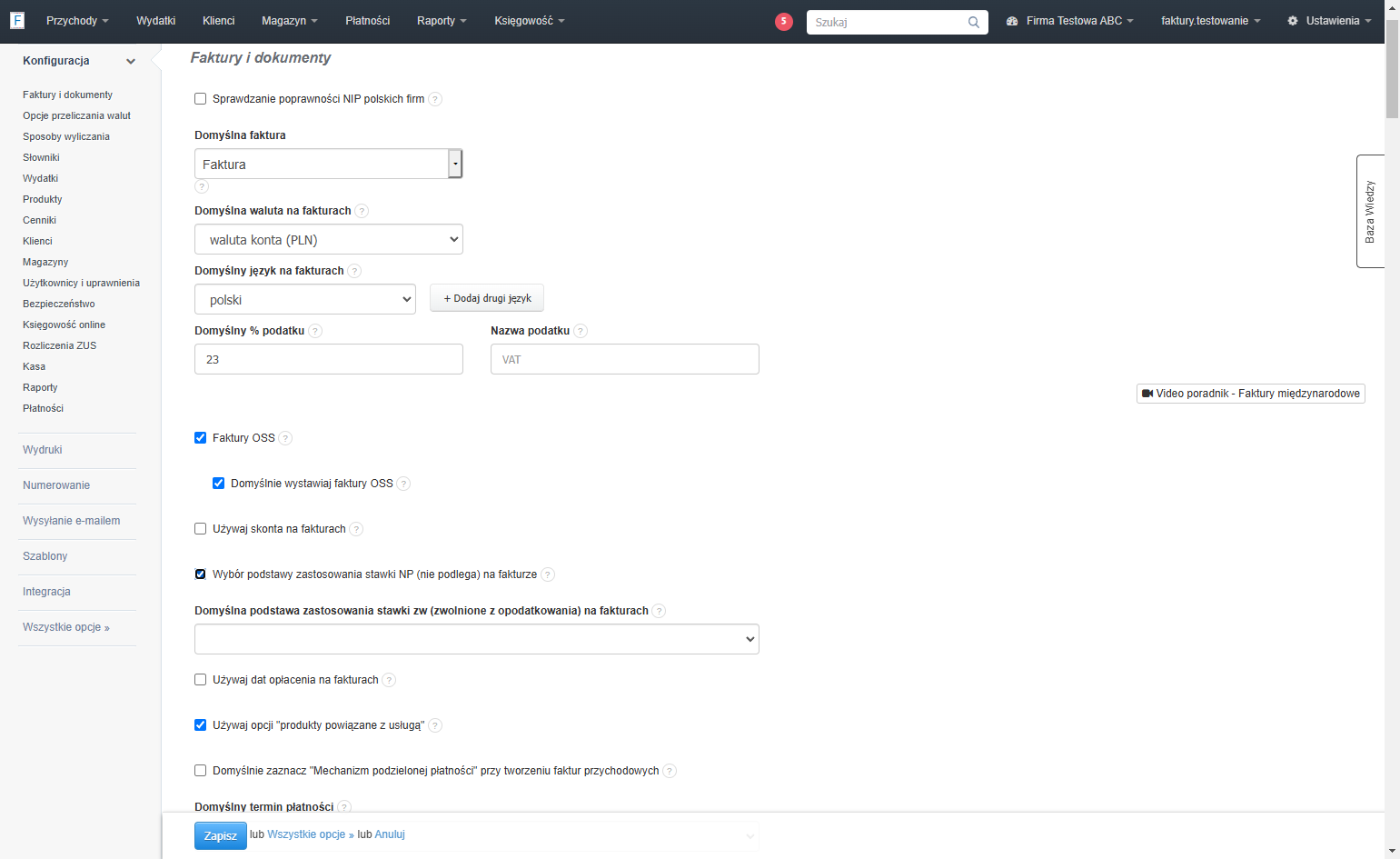This screenshot has height=859, width=1400.
Task: Collapse the Konfiguracja sidebar section
Action: pyautogui.click(x=131, y=61)
